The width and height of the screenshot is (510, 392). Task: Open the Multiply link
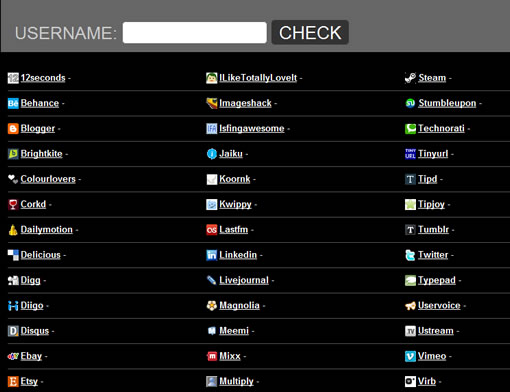236,382
